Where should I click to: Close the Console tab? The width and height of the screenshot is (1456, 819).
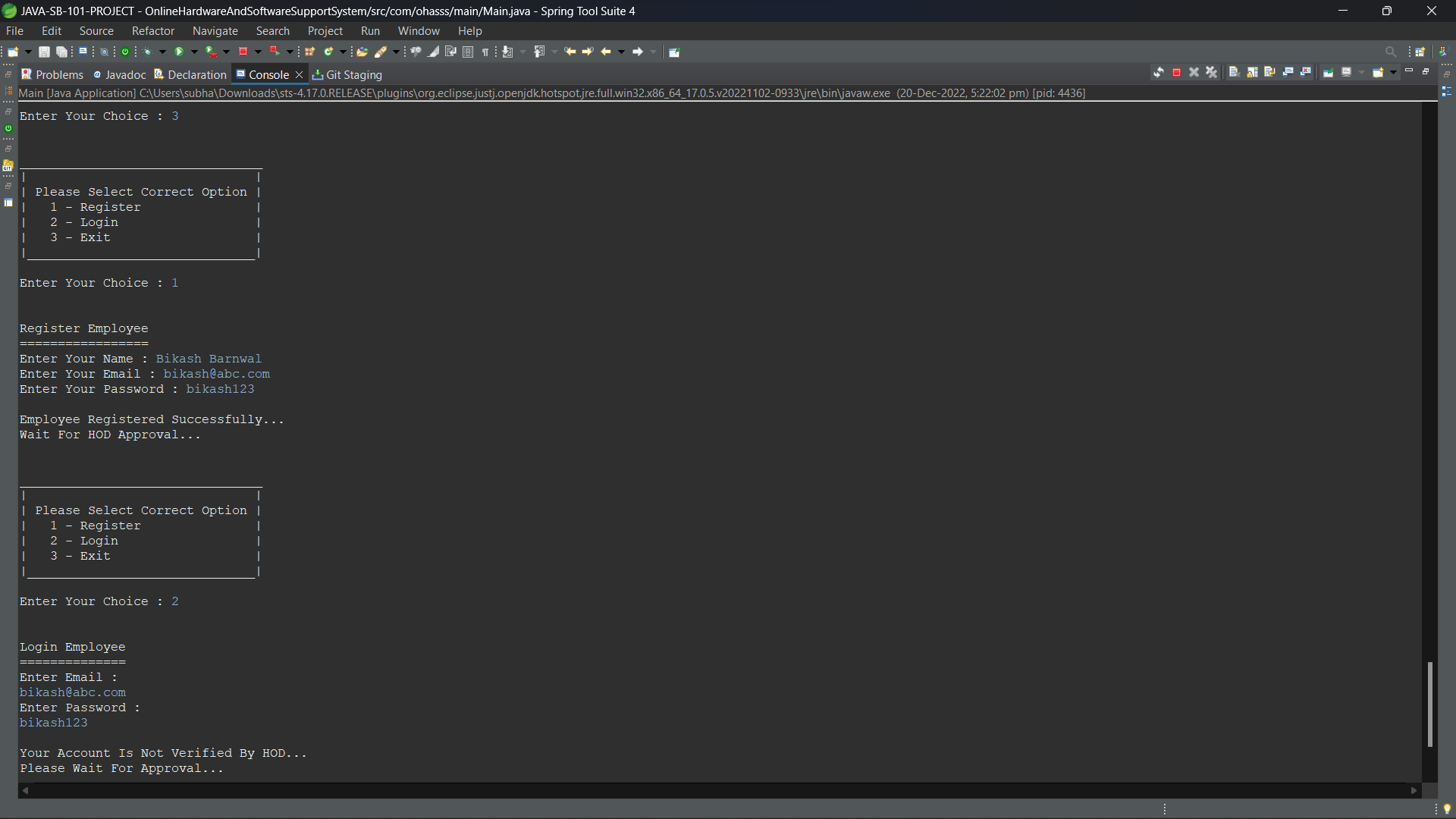(299, 75)
